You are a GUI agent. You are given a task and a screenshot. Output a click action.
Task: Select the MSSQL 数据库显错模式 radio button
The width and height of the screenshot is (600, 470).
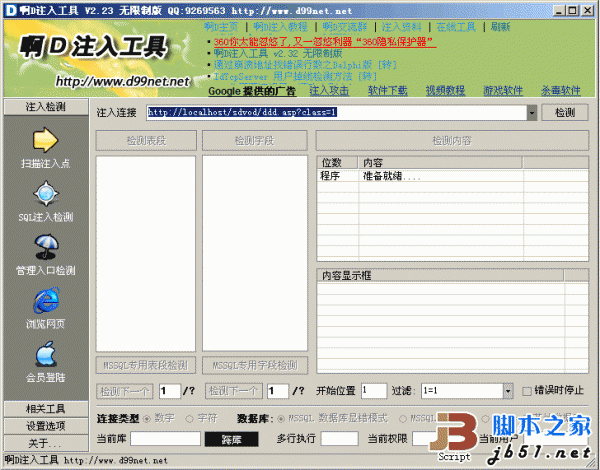pyautogui.click(x=281, y=419)
